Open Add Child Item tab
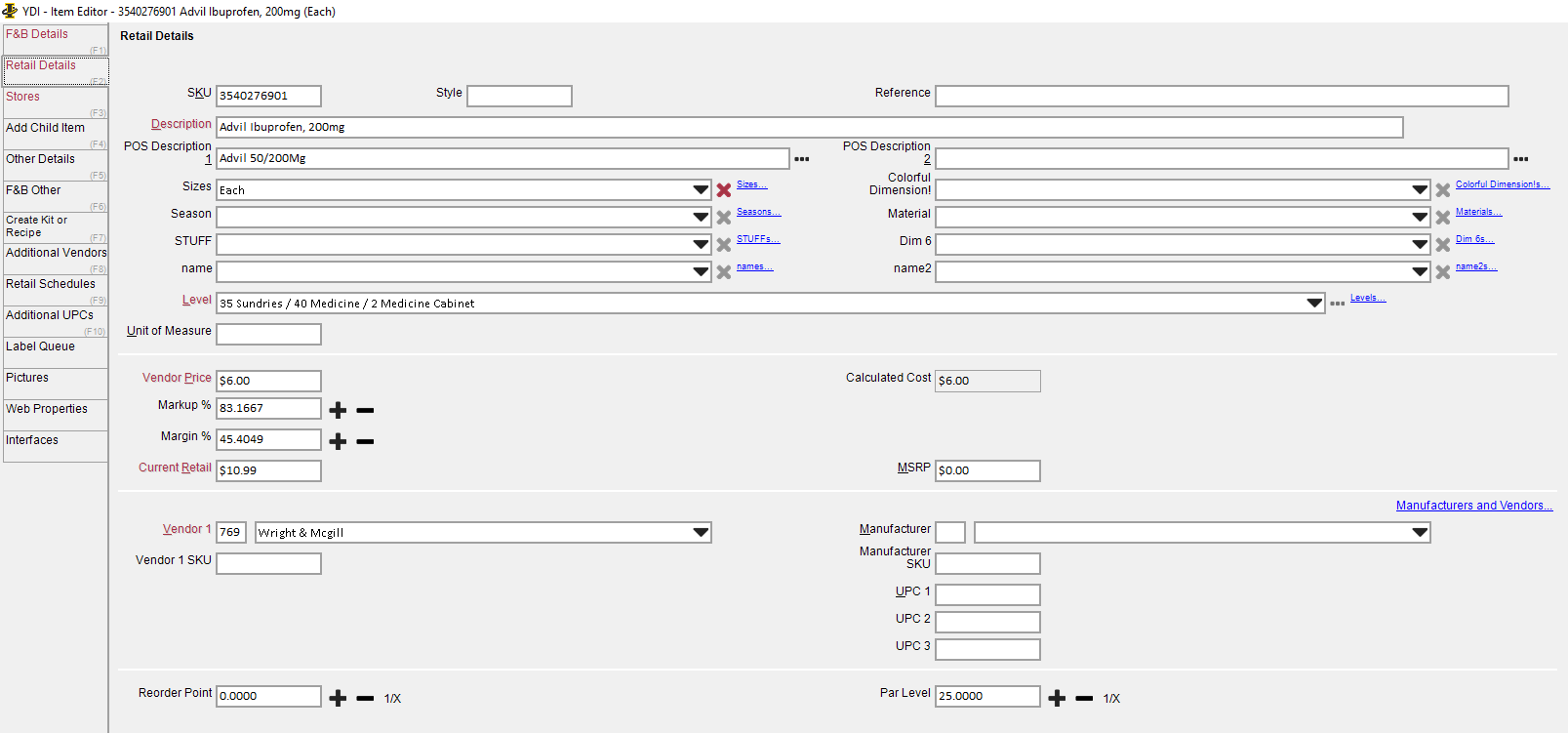Screen dimensions: 1568x733 [56, 134]
